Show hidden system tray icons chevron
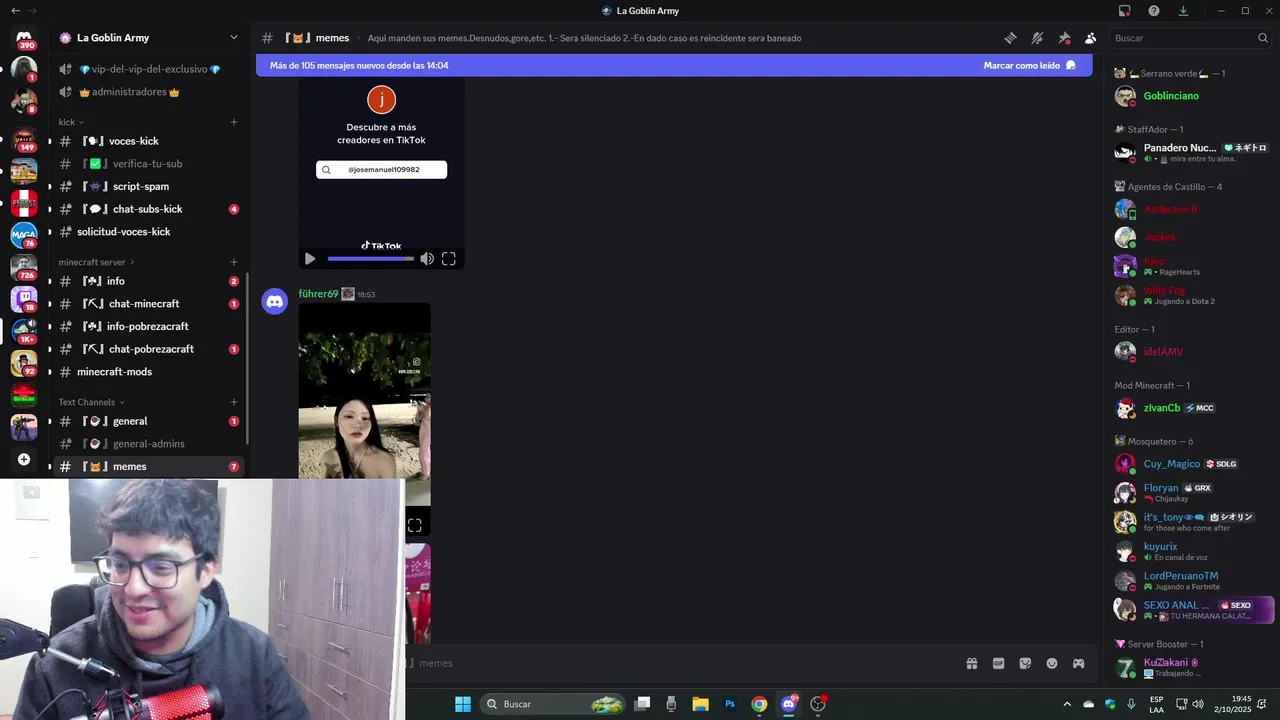Viewport: 1280px width, 720px height. pyautogui.click(x=1067, y=704)
